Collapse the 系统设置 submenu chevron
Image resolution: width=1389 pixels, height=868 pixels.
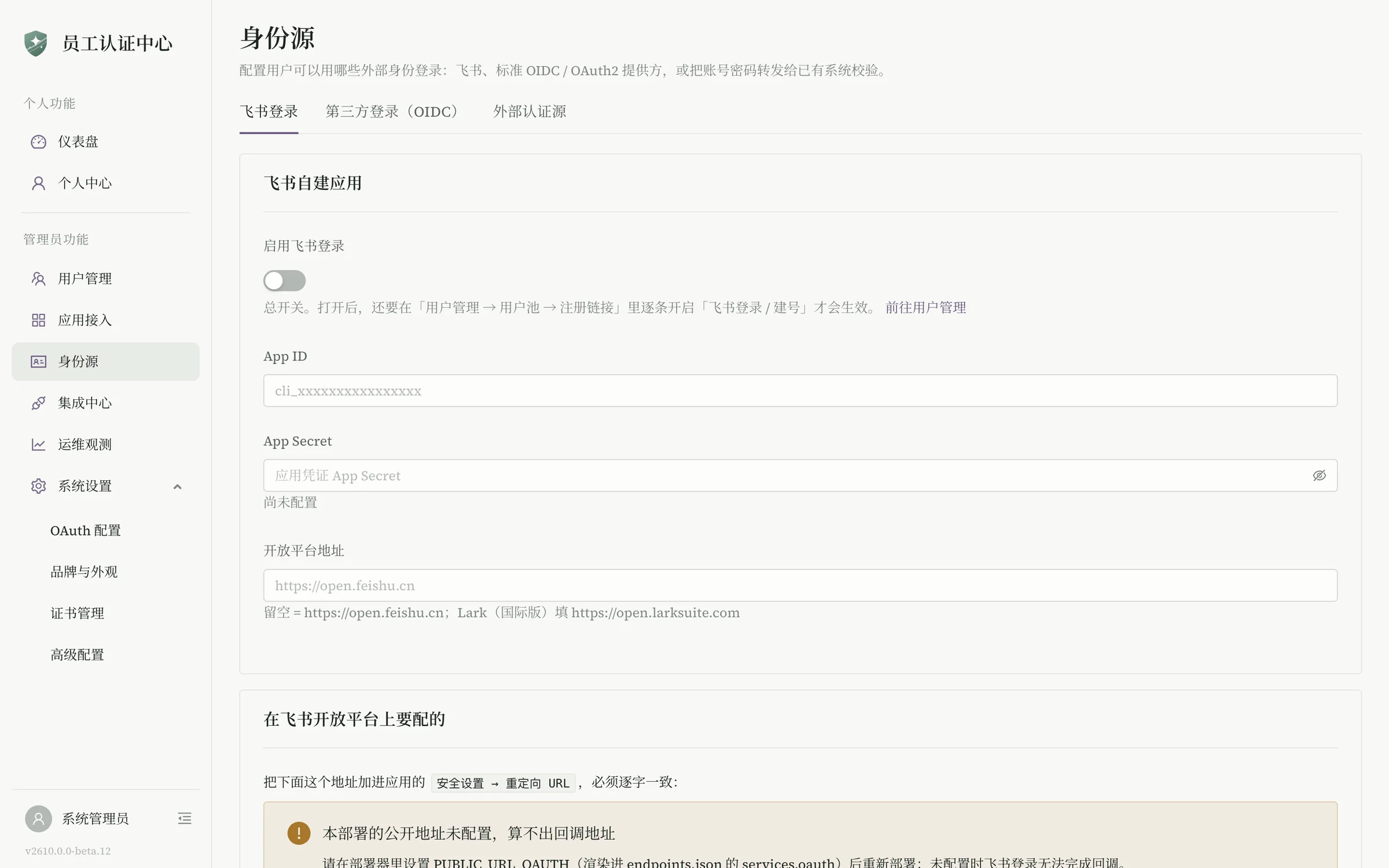pos(177,487)
